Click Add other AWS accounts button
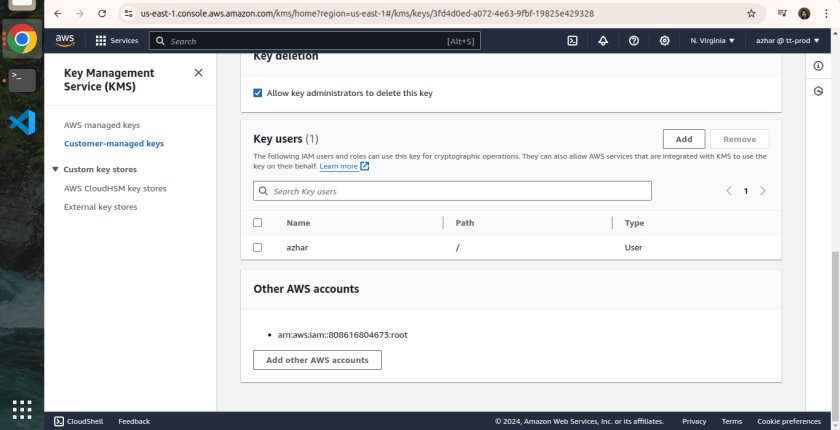 tap(317, 360)
